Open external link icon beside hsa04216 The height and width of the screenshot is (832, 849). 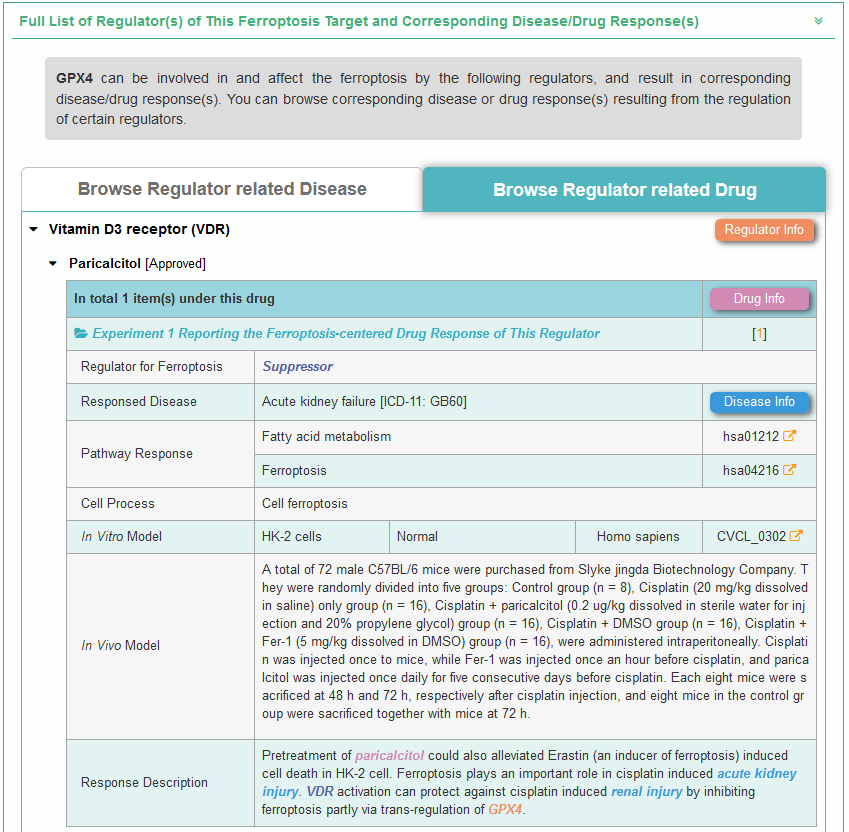(x=789, y=470)
